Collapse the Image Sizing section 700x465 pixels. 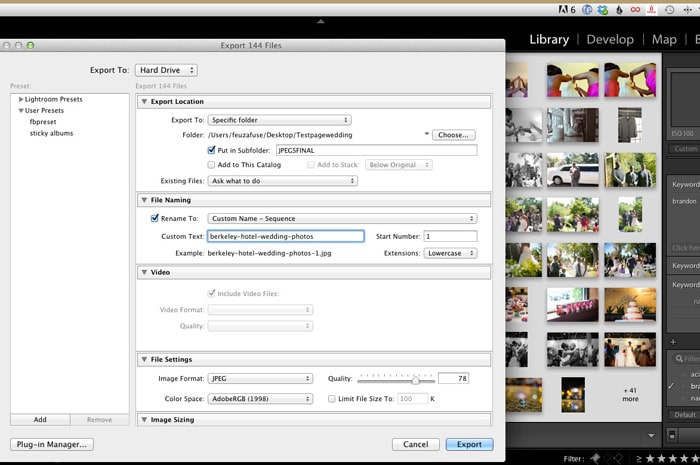pos(144,419)
